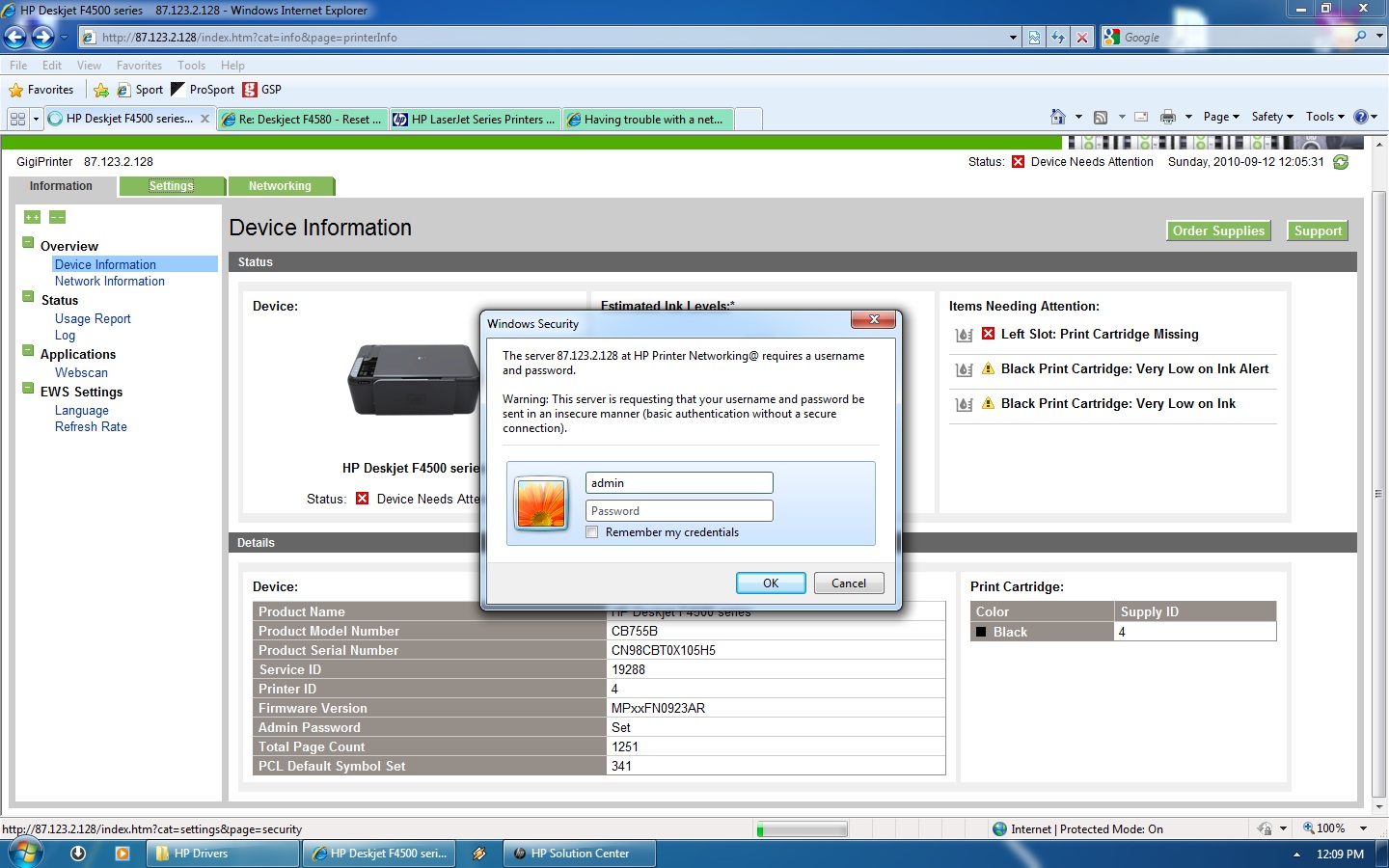Screen dimensions: 1389x868
Task: Tick the Remember my credentials checkbox
Action: pos(592,532)
